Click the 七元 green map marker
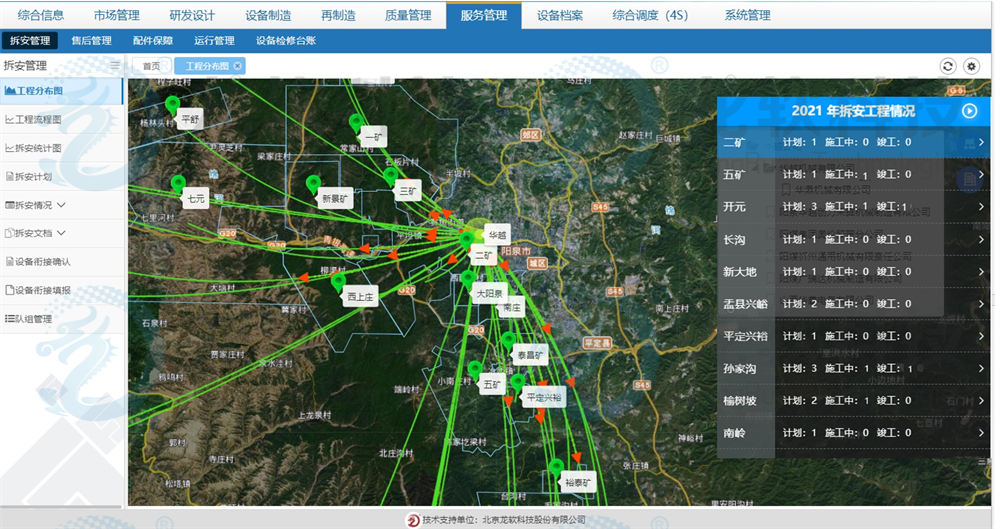The height and width of the screenshot is (529, 1000). pos(179,184)
